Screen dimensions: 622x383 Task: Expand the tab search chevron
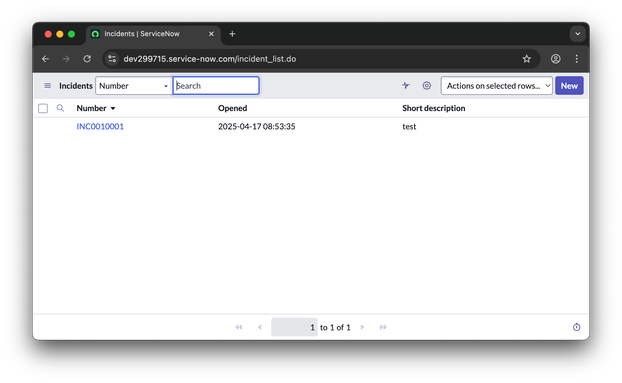pyautogui.click(x=578, y=34)
